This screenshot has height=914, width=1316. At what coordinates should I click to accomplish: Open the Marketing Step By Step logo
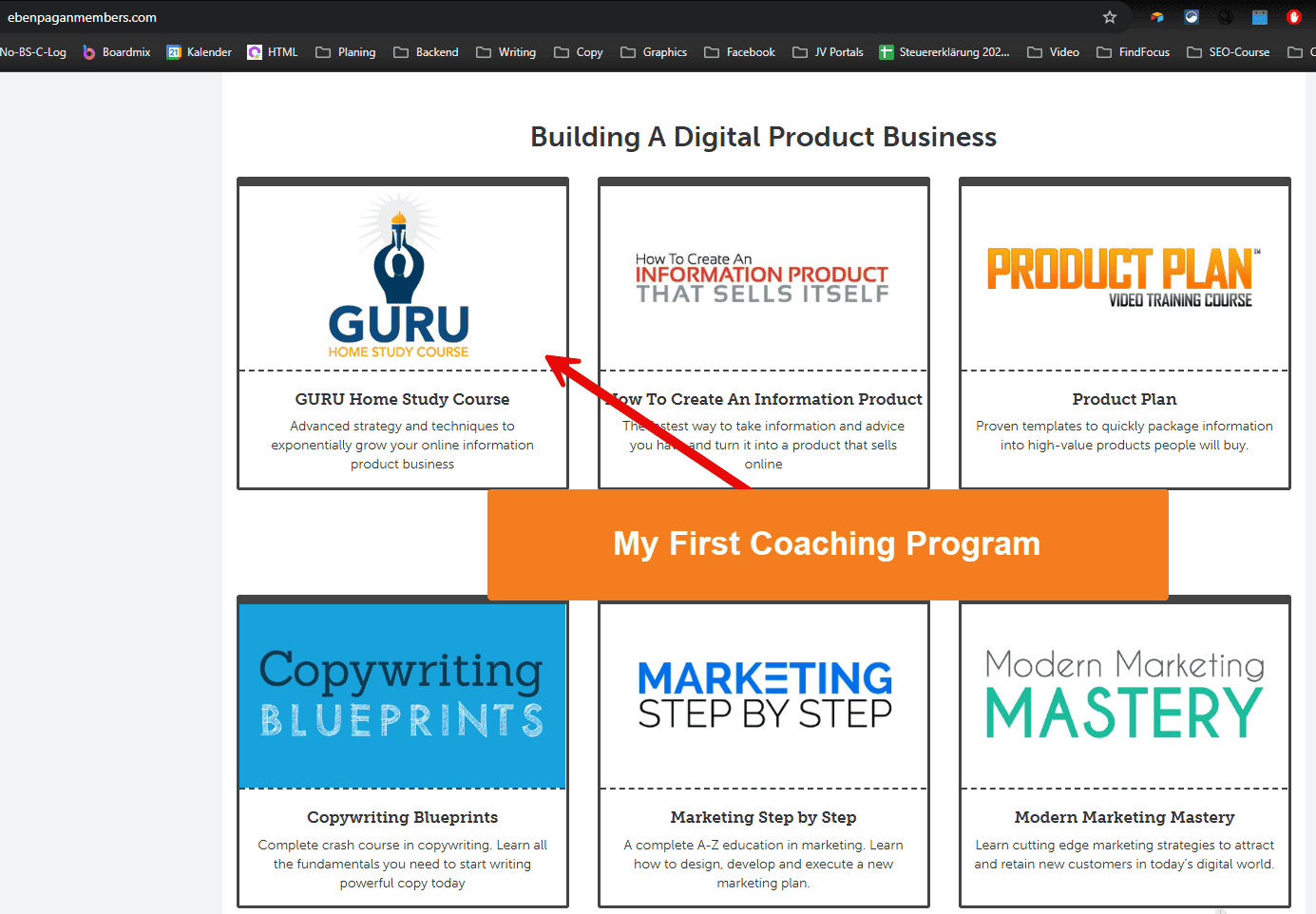pos(765,695)
